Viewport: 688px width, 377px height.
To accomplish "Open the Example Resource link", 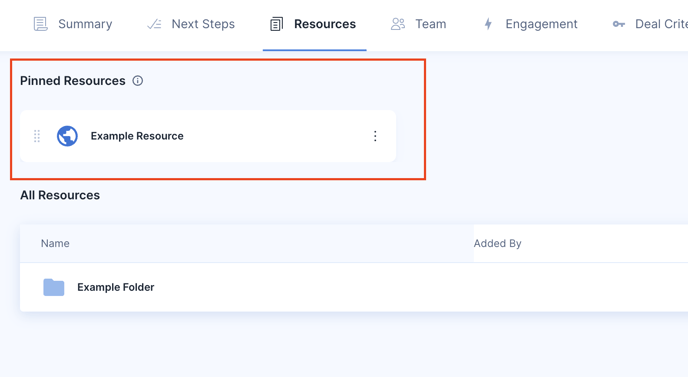I will coord(137,136).
